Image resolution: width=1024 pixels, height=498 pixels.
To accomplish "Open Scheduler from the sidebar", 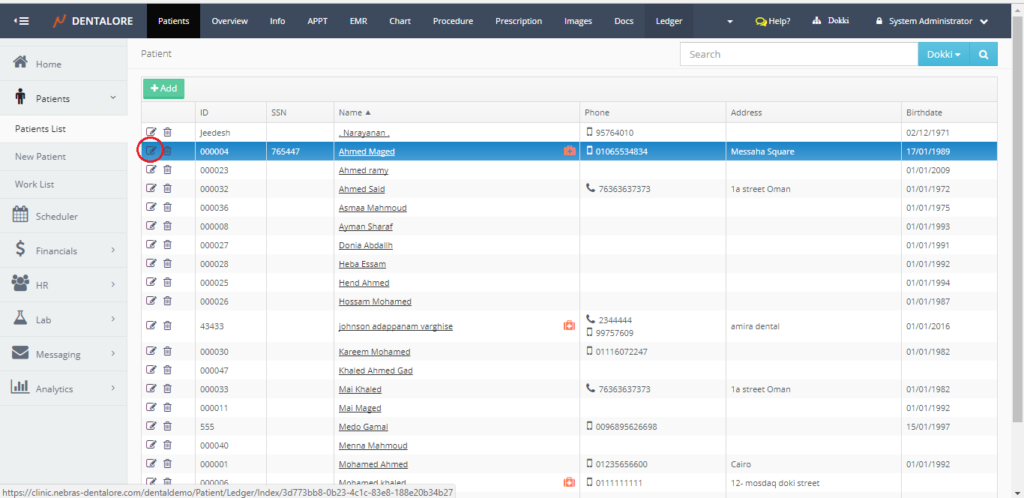I will point(56,216).
